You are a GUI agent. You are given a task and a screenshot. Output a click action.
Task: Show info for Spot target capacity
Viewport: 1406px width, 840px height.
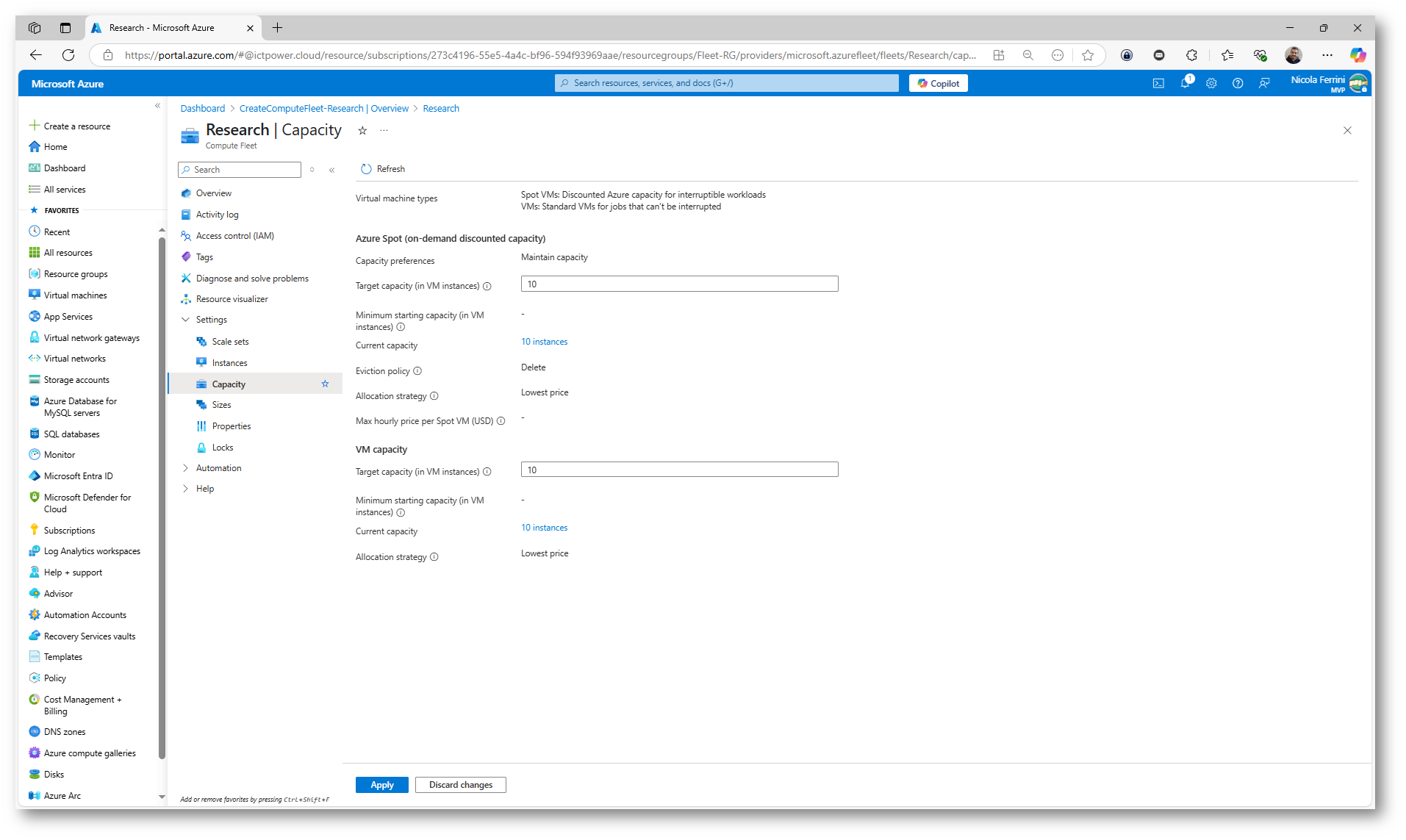click(x=487, y=287)
